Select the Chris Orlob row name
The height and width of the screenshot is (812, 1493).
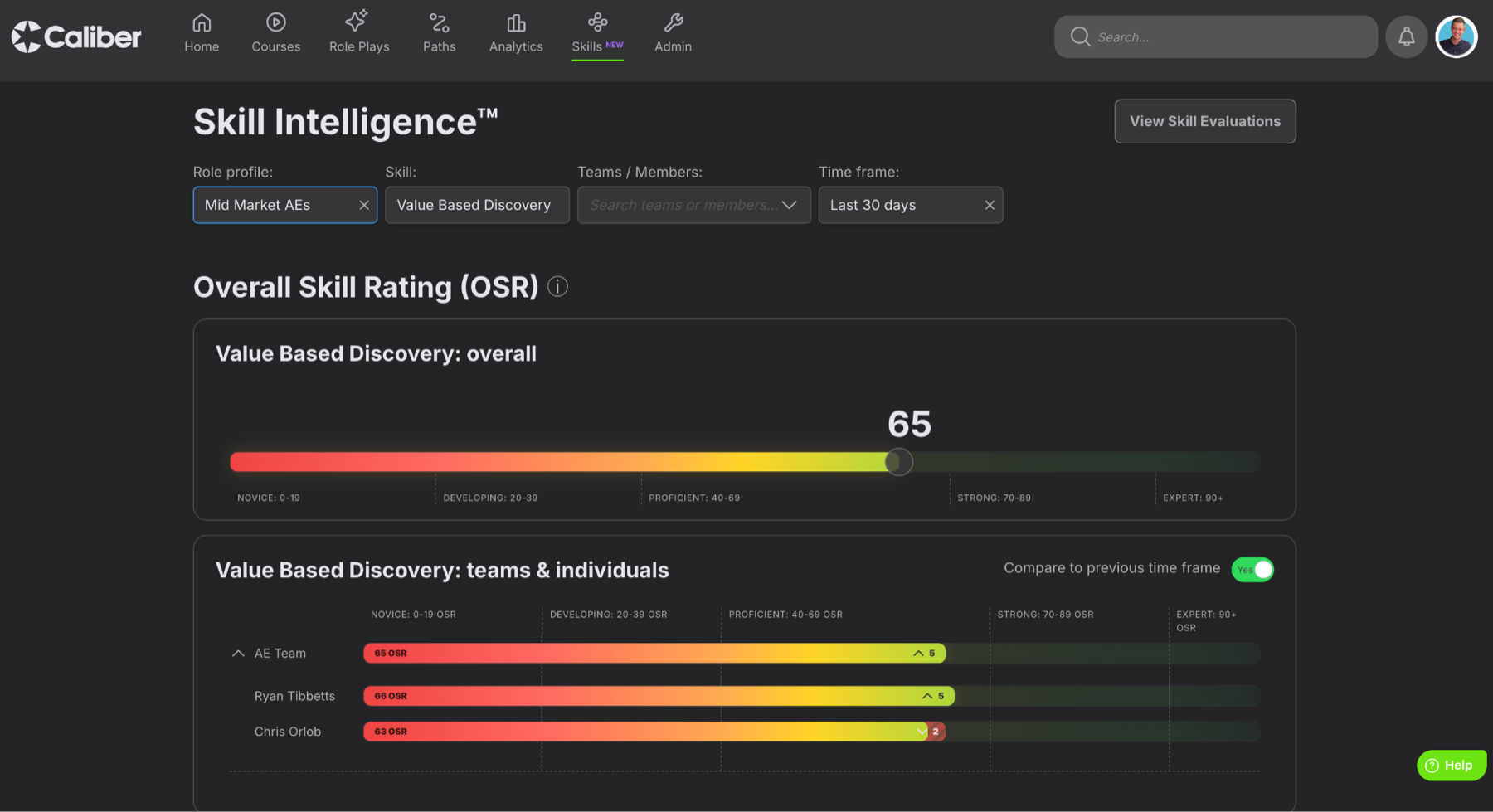(288, 732)
